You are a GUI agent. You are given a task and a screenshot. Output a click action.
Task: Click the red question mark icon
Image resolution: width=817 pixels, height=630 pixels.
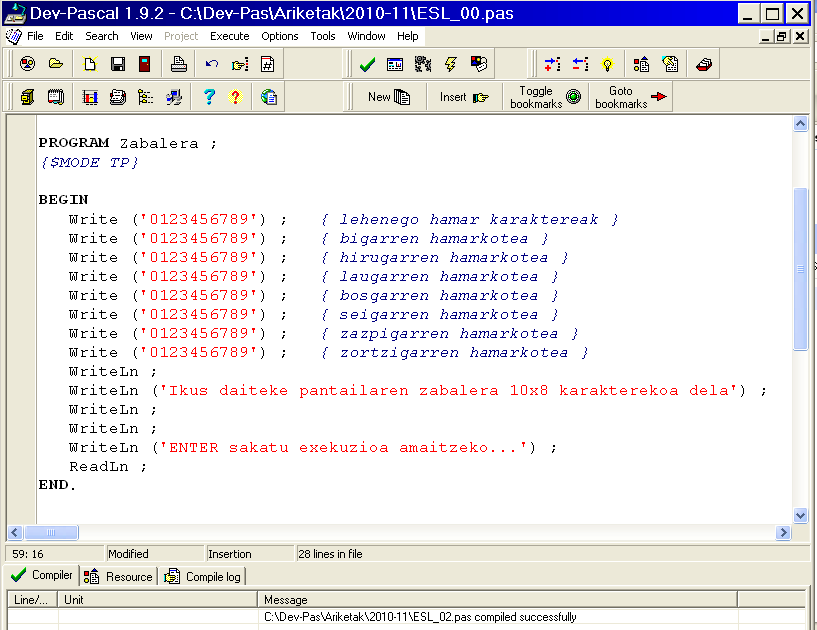[x=236, y=97]
